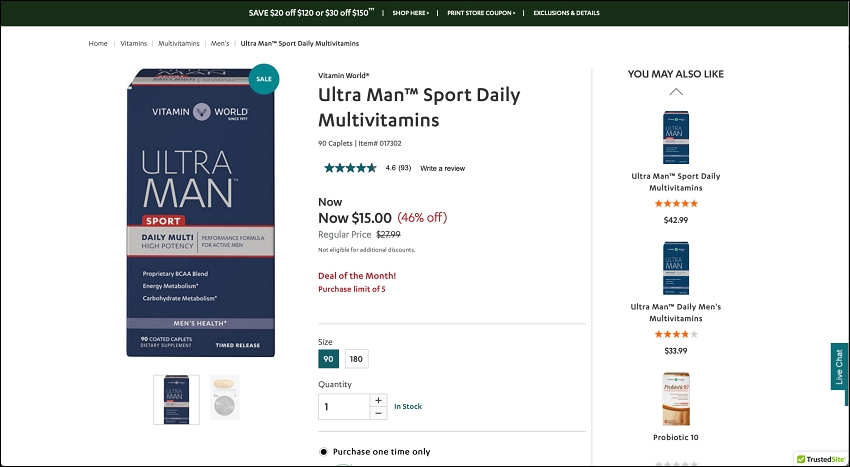Click the $42.99 price text
The height and width of the screenshot is (467, 850).
tap(675, 220)
